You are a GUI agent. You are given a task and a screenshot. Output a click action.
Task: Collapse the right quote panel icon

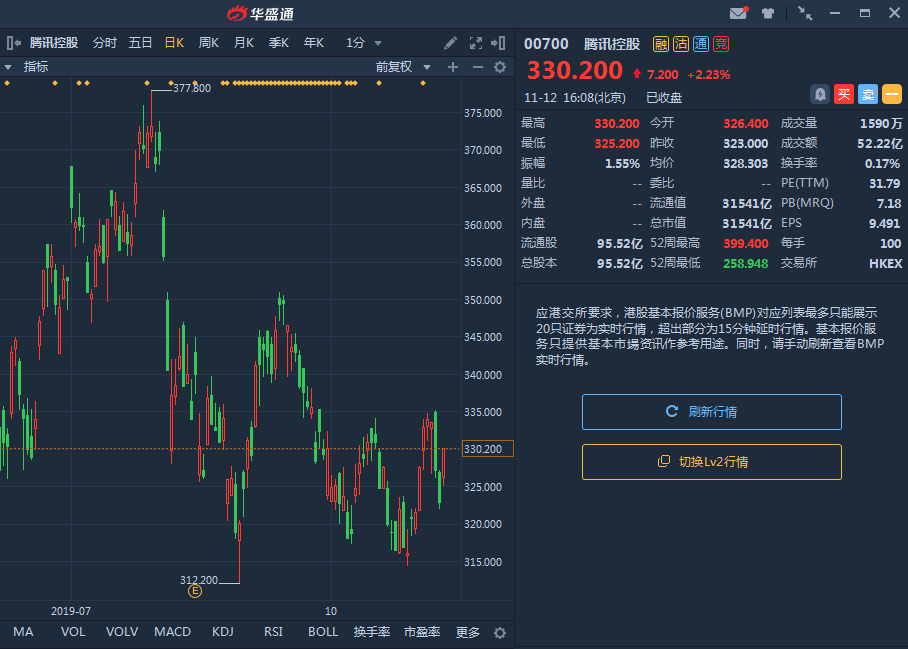pyautogui.click(x=498, y=43)
